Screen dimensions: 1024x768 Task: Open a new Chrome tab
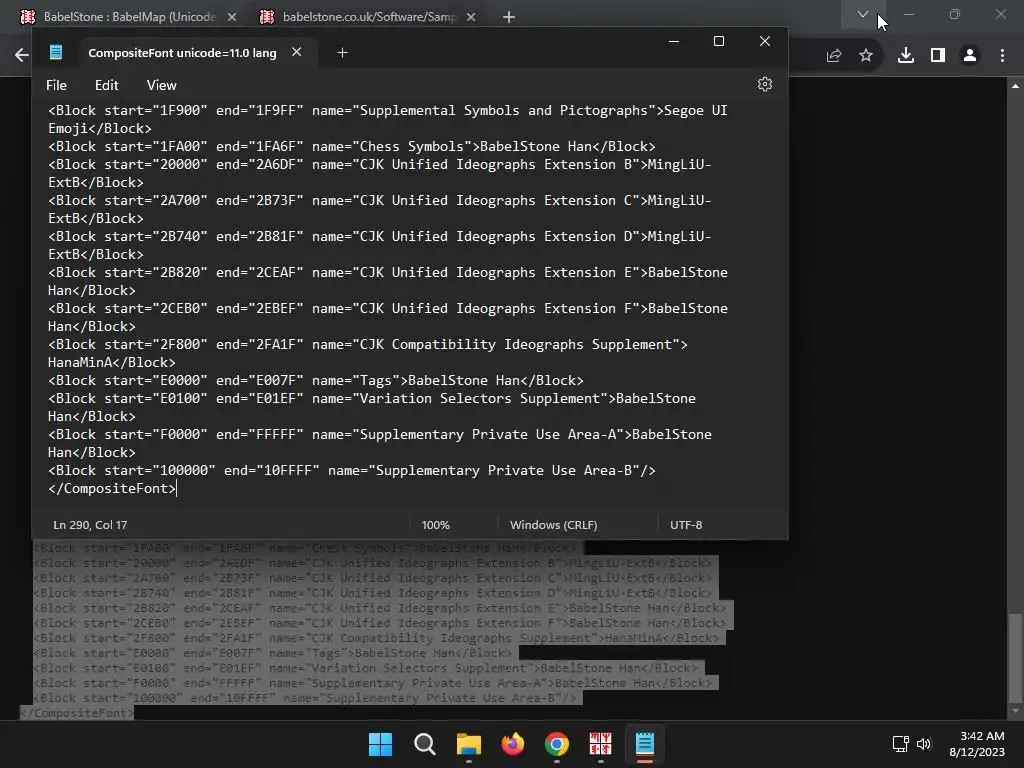[x=509, y=17]
